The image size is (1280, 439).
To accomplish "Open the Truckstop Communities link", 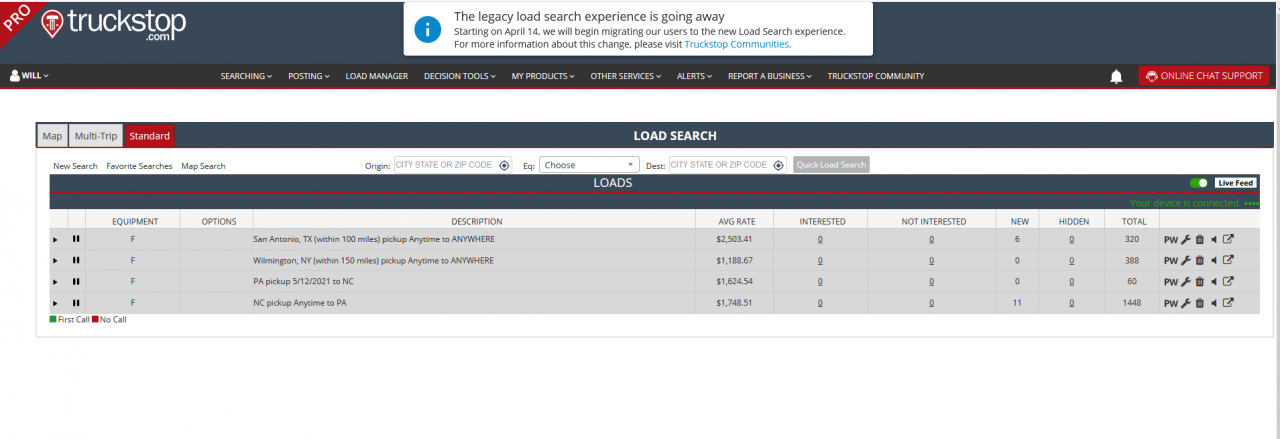I will (737, 44).
